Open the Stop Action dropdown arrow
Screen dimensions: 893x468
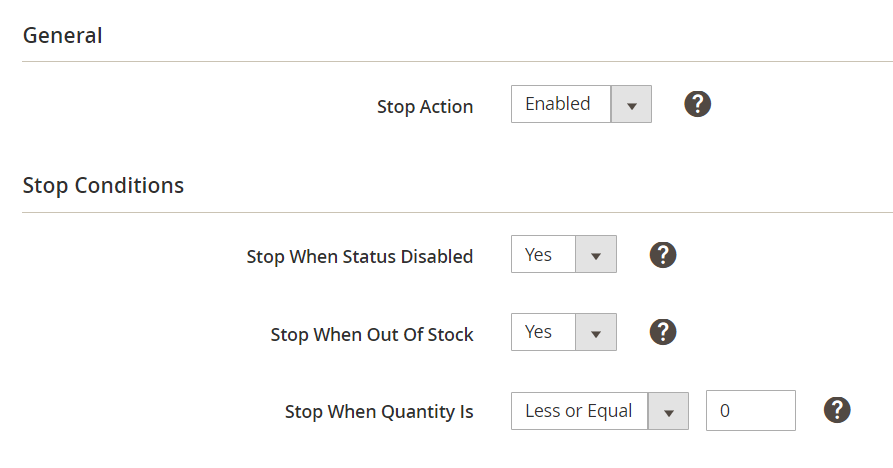coord(631,104)
